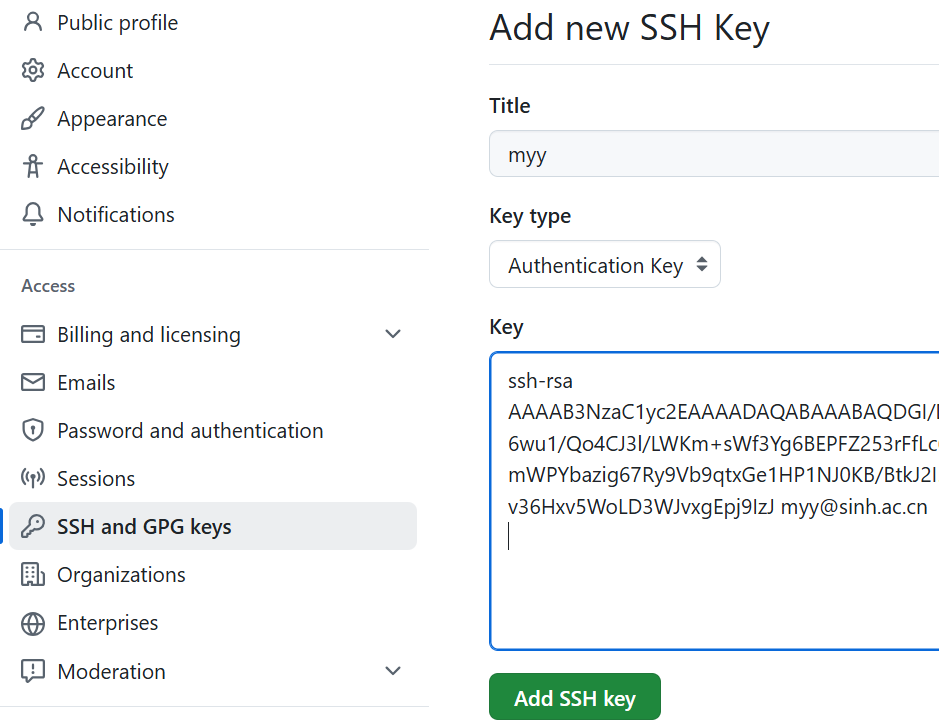Select the Sessions broadcast icon
The image size is (939, 725).
[x=31, y=478]
